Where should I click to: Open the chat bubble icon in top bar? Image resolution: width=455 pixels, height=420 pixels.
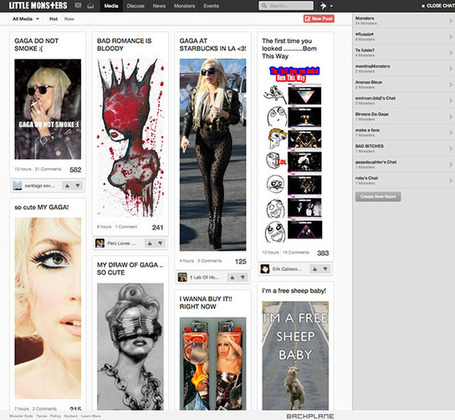tap(78, 6)
